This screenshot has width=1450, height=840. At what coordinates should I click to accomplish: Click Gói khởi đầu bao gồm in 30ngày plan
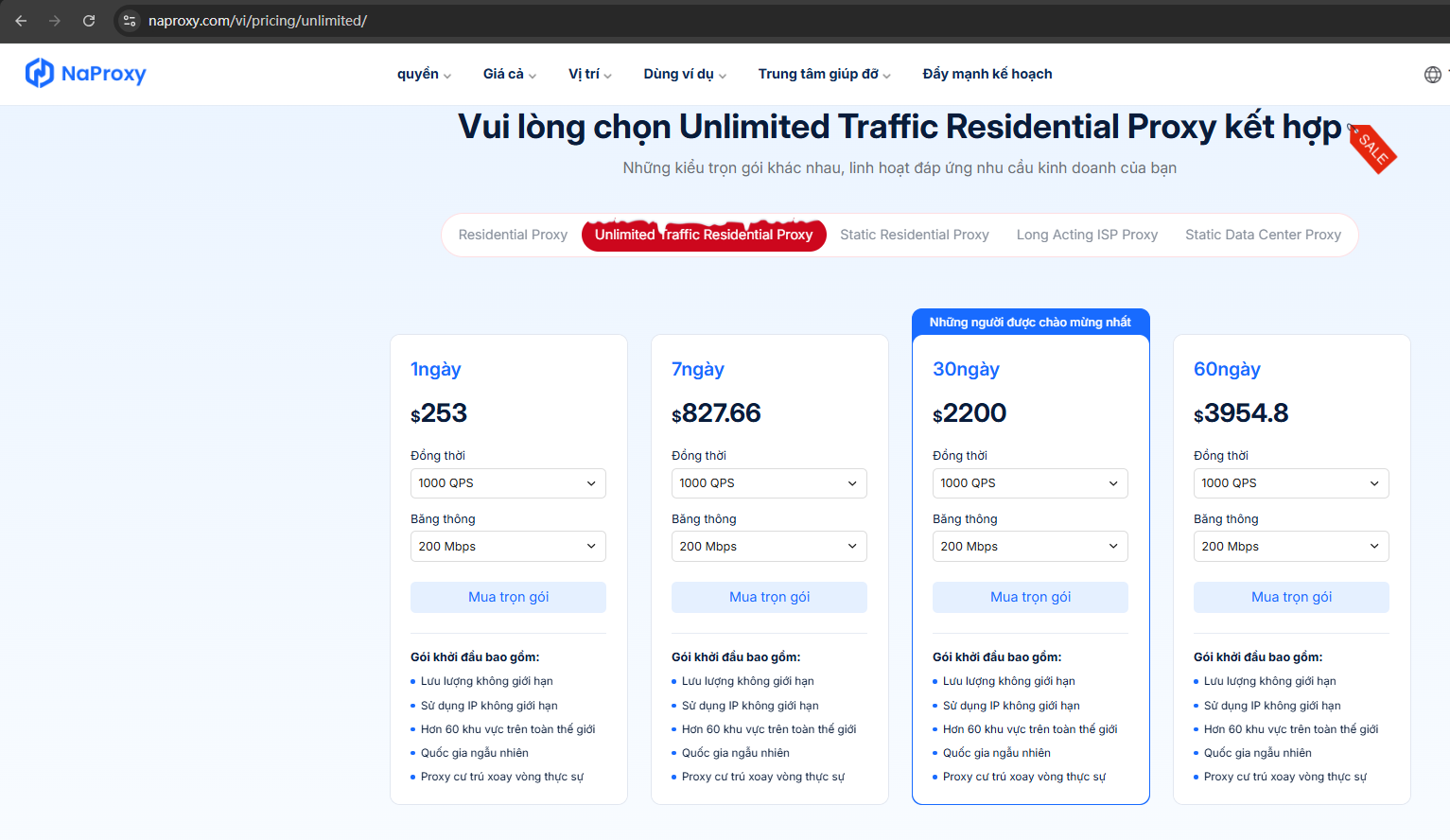[x=997, y=656]
